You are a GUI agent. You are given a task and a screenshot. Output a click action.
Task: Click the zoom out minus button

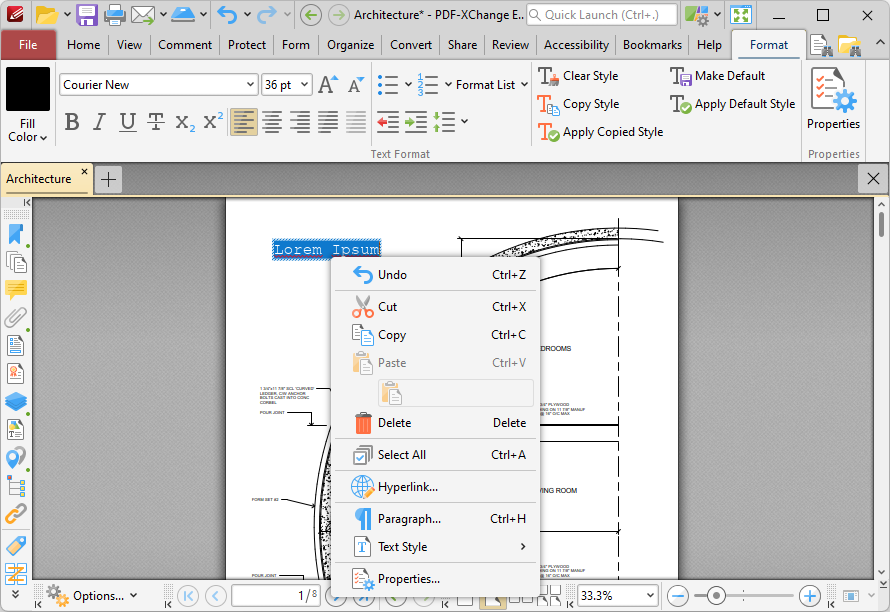coord(678,596)
